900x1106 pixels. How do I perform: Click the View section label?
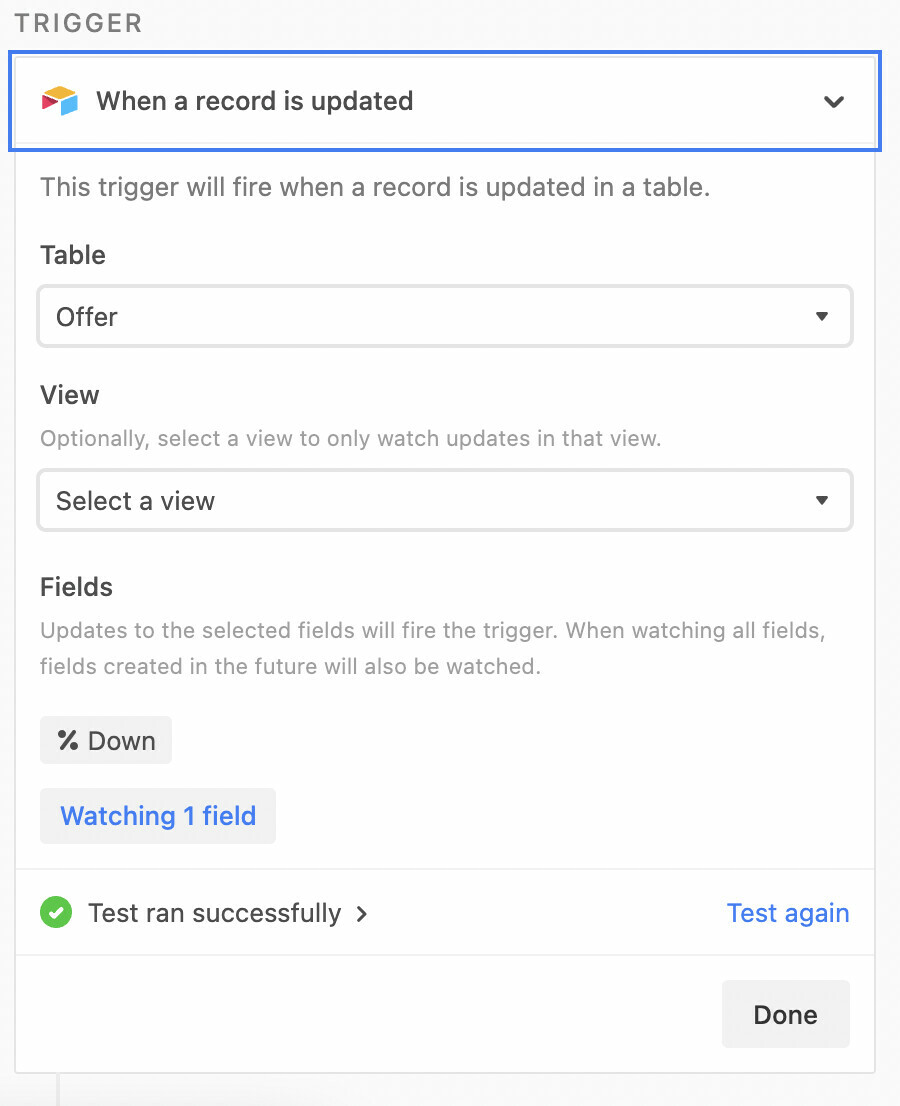70,395
